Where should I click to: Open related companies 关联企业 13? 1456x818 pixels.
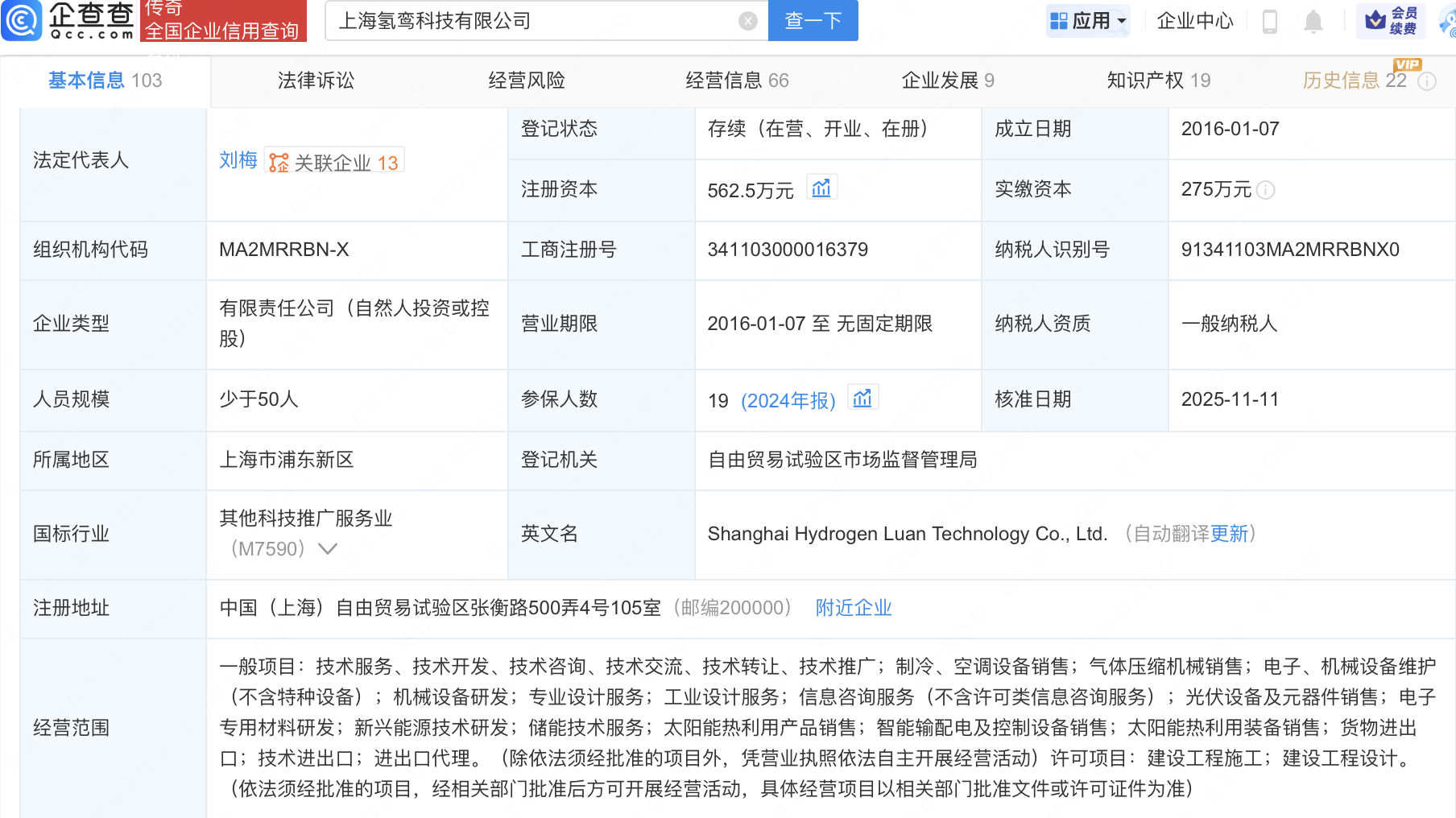point(335,162)
